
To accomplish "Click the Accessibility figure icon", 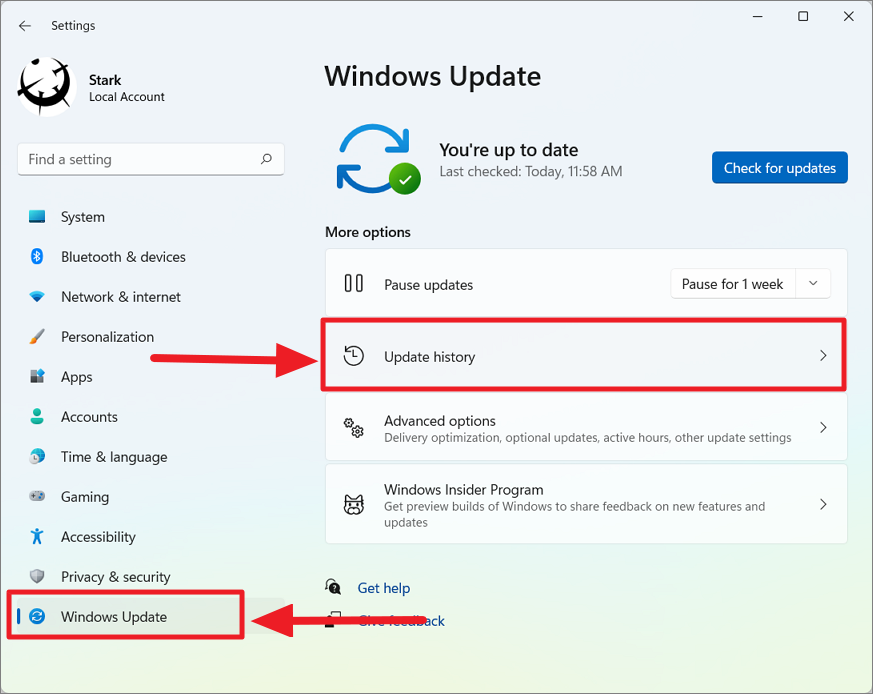I will (x=37, y=536).
